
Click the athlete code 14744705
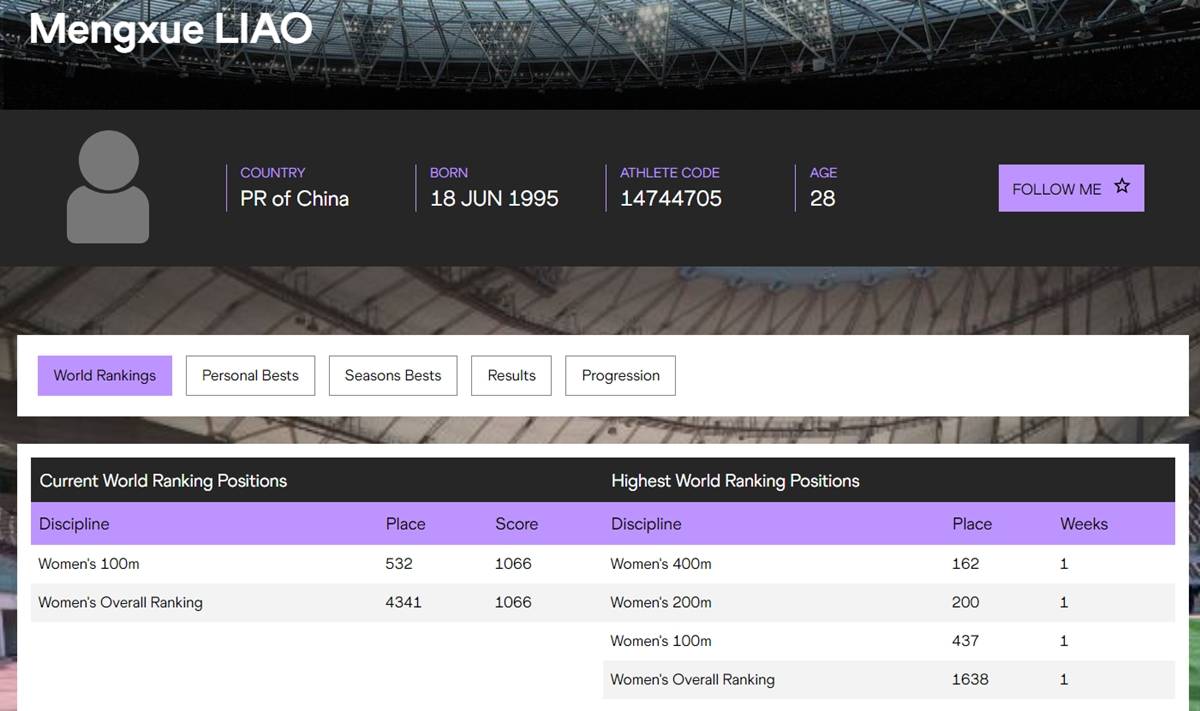click(670, 199)
